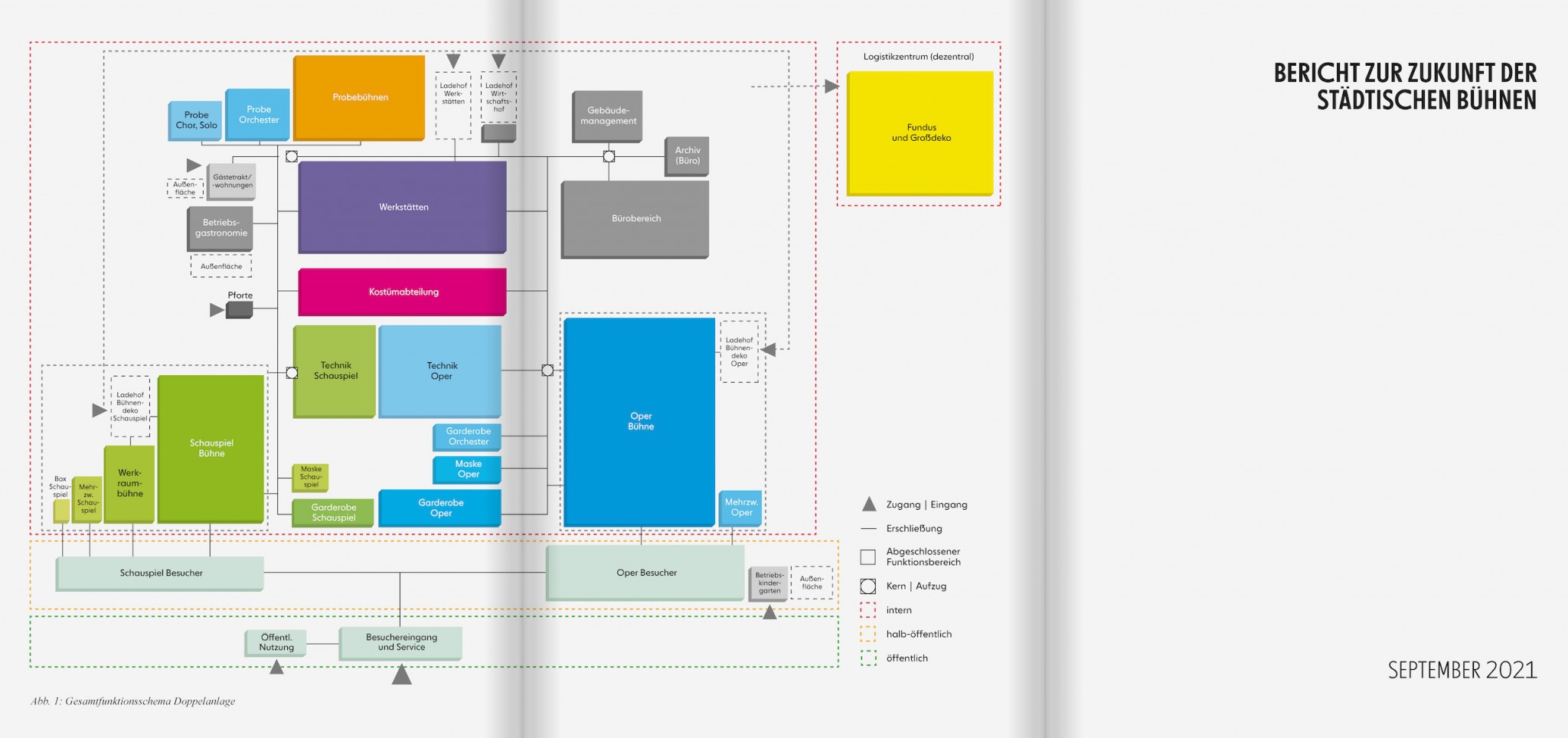This screenshot has width=1568, height=738.
Task: Click the orange halb-öffentlich legend box
Action: coord(867,634)
